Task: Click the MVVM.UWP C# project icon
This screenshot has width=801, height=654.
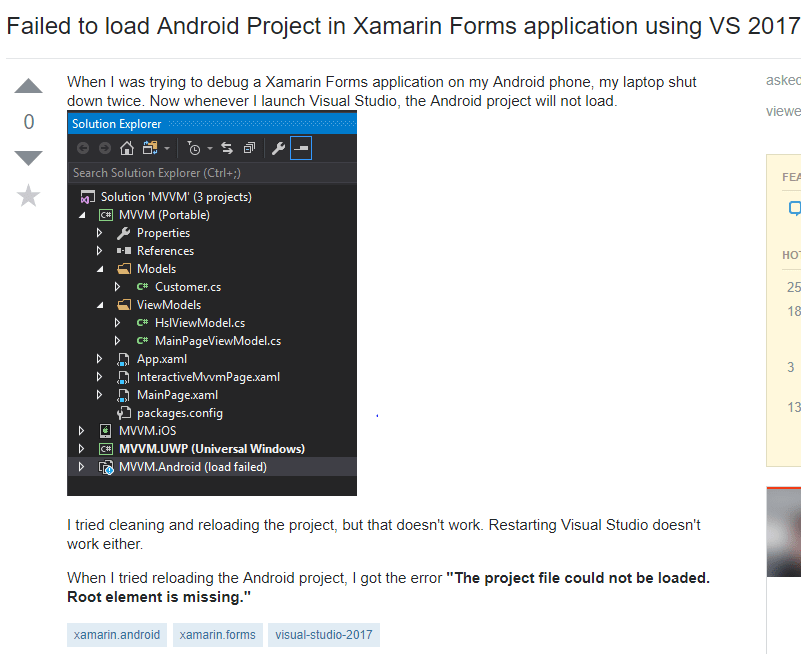Action: 106,449
